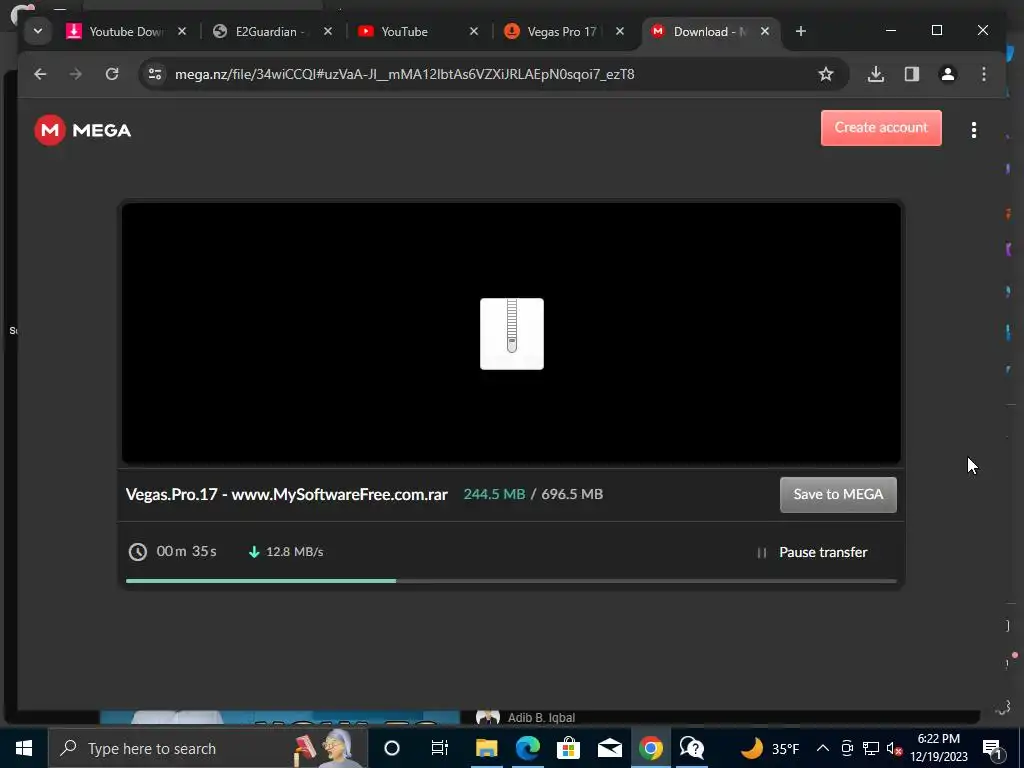
Task: Open the Windows Start menu
Action: pyautogui.click(x=24, y=748)
